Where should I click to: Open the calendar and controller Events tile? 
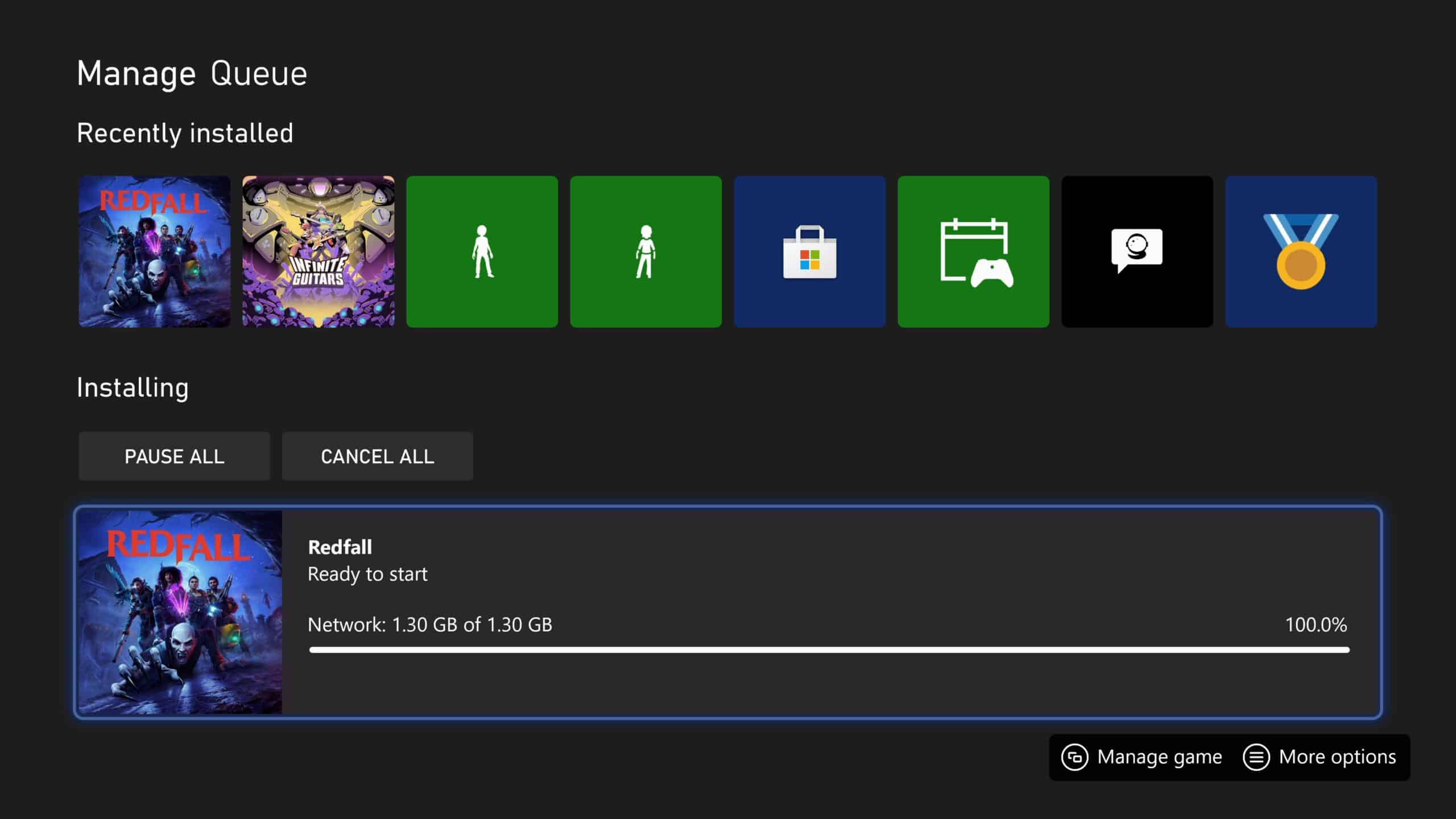pyautogui.click(x=973, y=251)
